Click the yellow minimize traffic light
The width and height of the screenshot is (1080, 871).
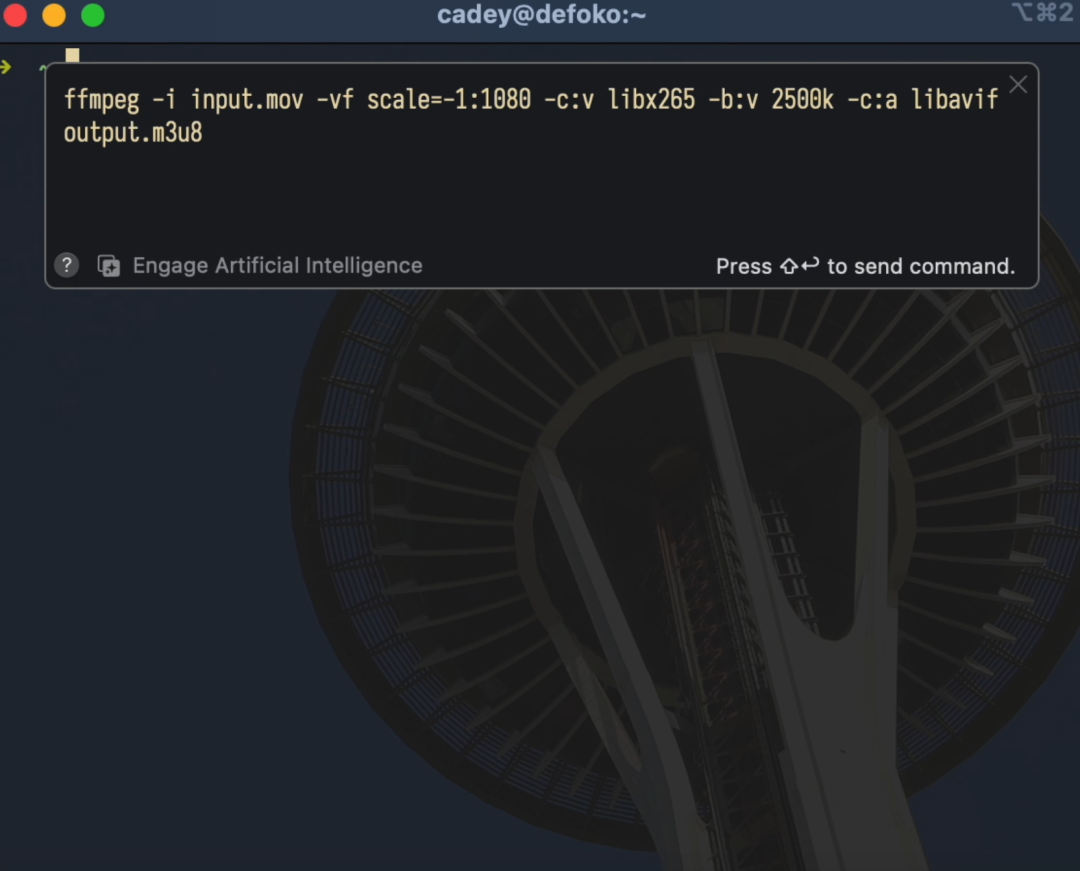coord(52,15)
